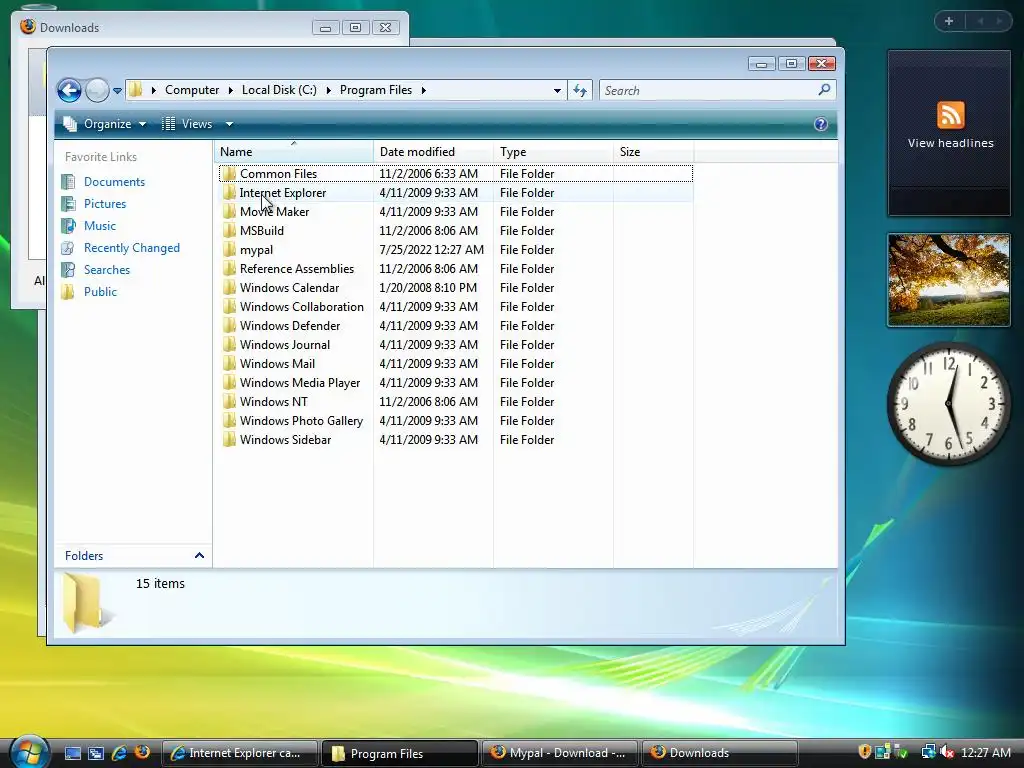Go back with the blue Back arrow button
Screen dimensions: 1024x768
click(69, 90)
